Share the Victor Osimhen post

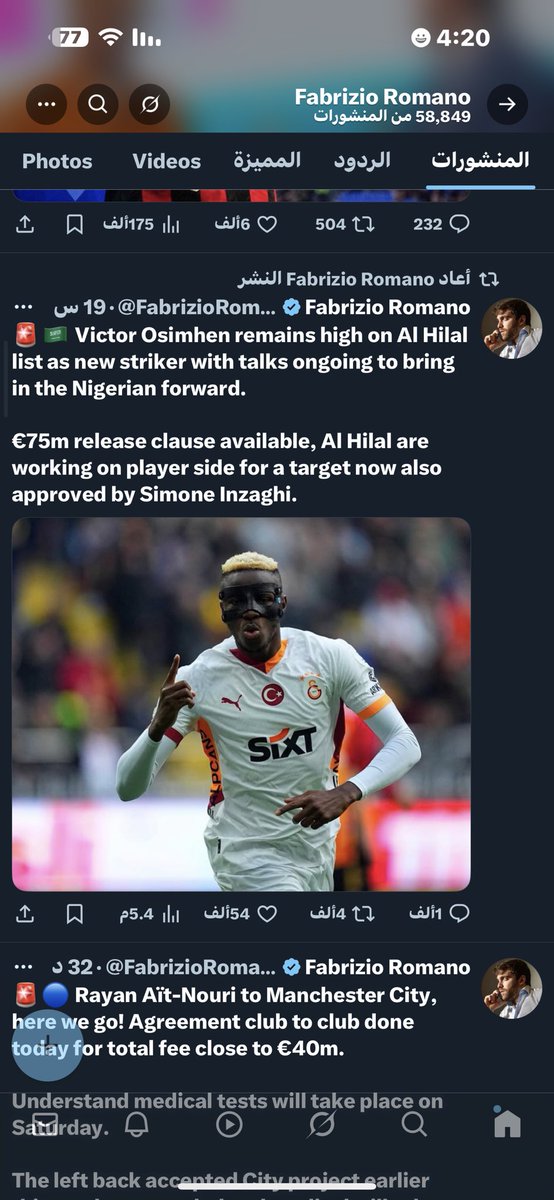[25, 913]
